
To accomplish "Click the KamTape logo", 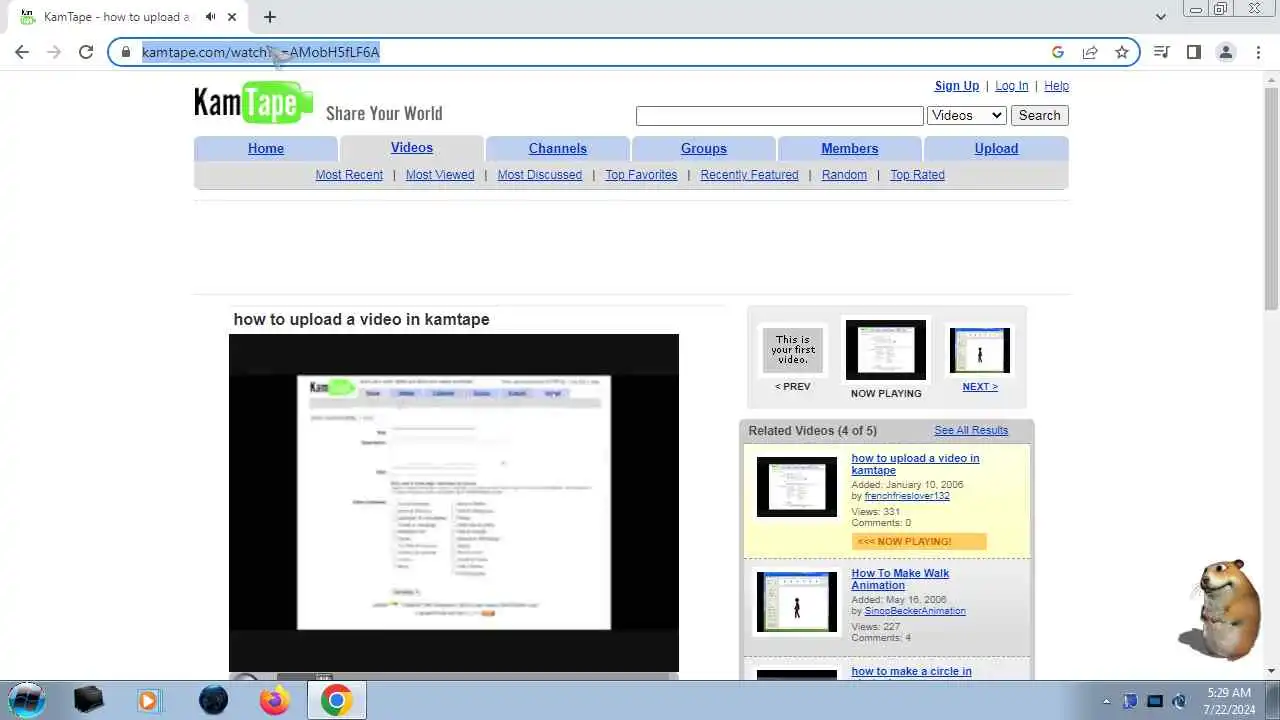I will [x=253, y=104].
